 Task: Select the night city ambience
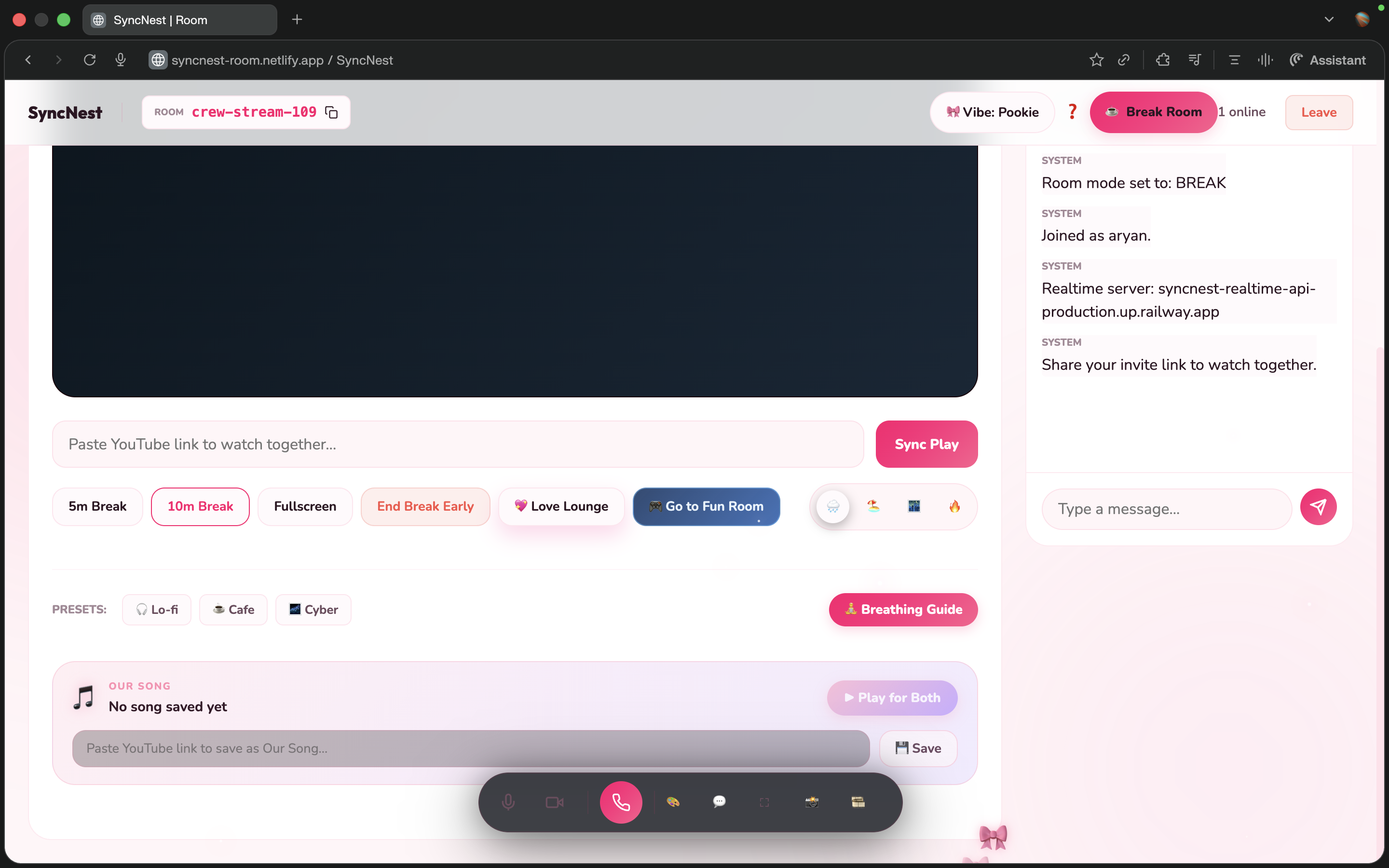tap(914, 506)
